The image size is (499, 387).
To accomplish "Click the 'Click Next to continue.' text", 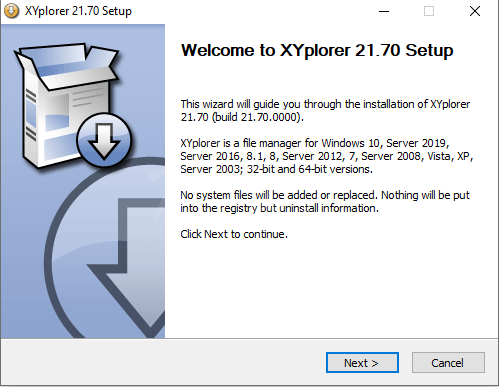I will pyautogui.click(x=234, y=234).
